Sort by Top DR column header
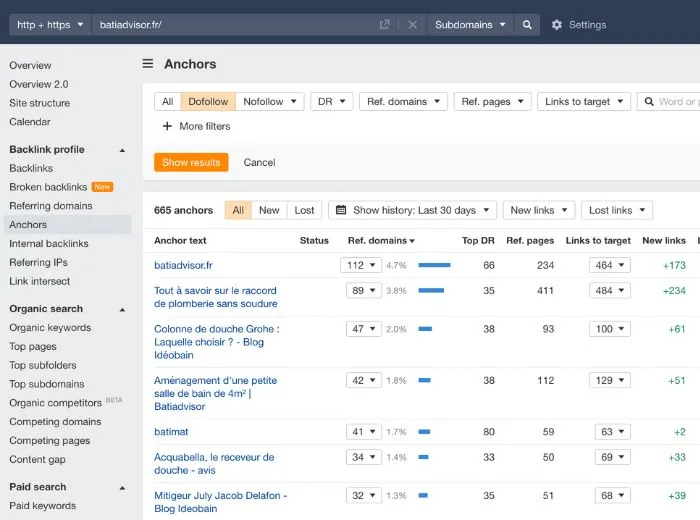 point(478,241)
